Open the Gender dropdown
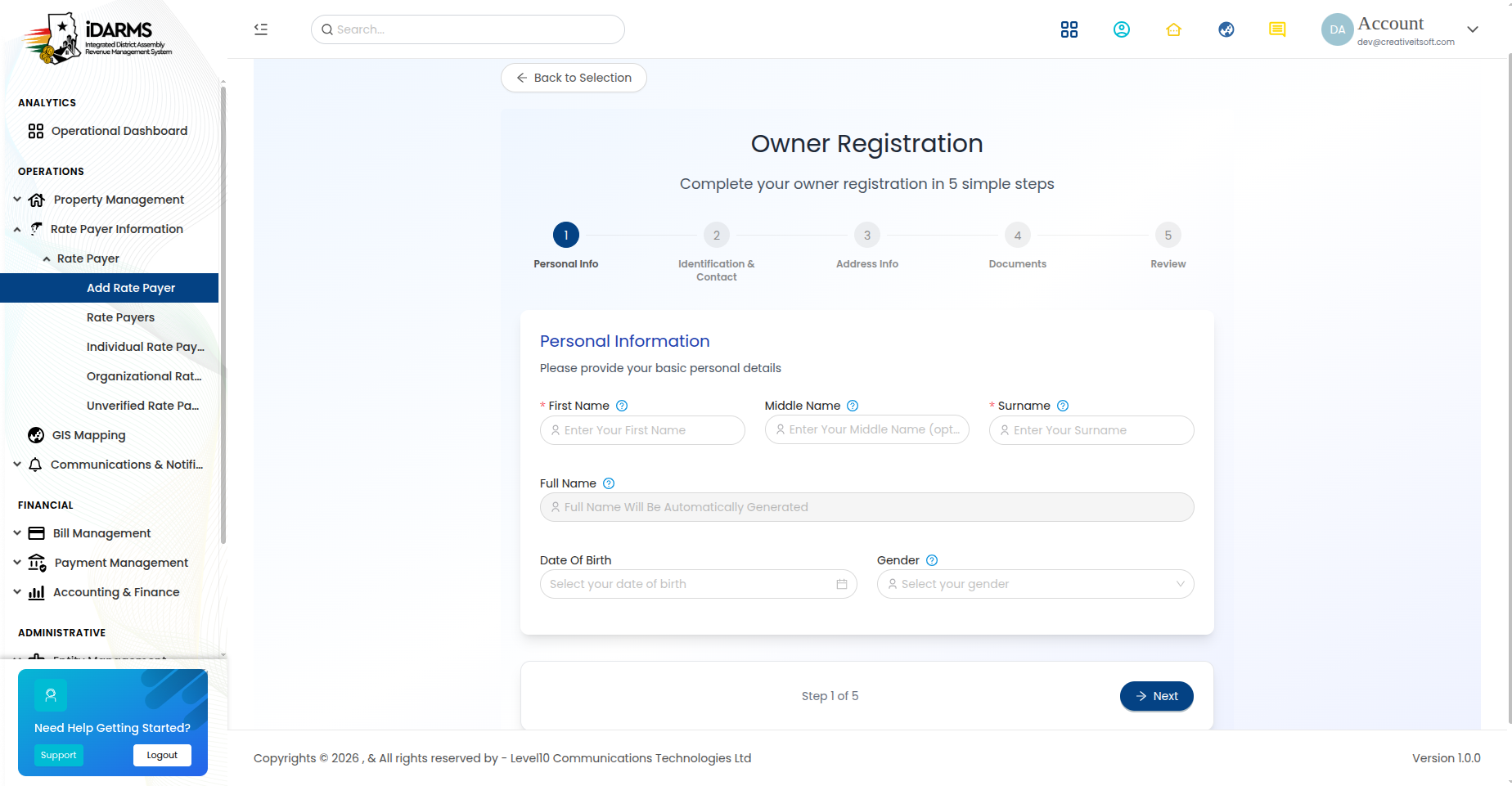The width and height of the screenshot is (1512, 786). pos(1036,584)
